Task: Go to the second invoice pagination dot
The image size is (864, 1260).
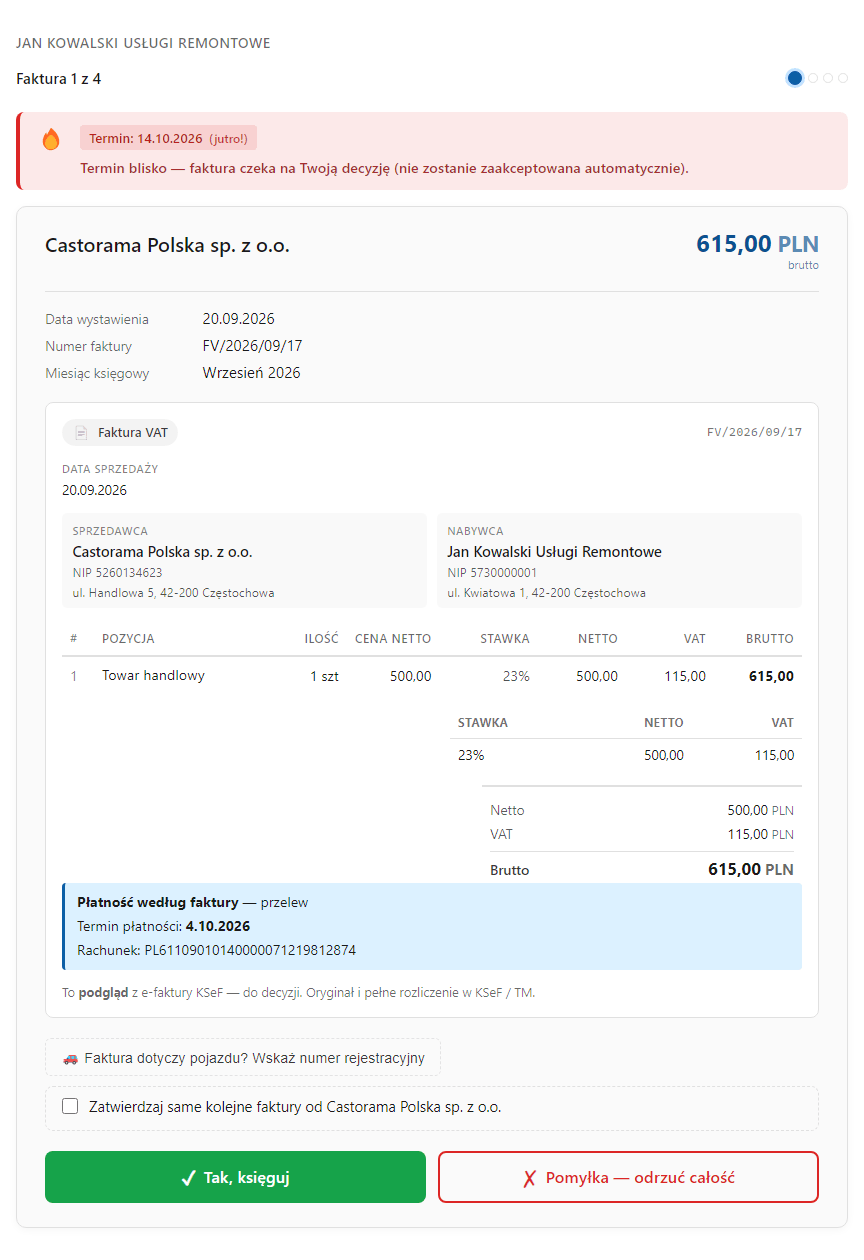Action: (x=813, y=78)
